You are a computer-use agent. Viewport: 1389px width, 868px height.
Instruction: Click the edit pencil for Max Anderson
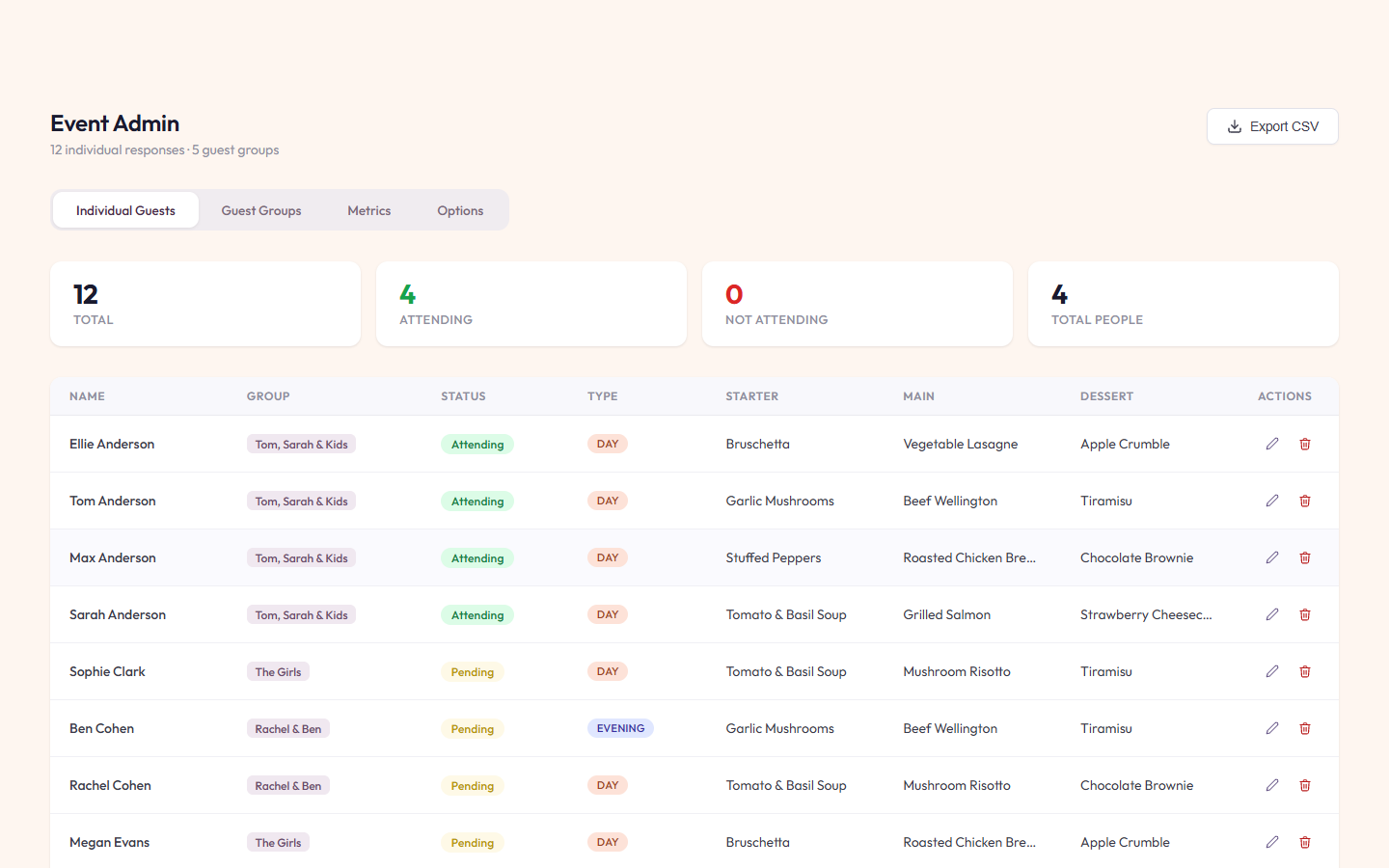(1272, 557)
